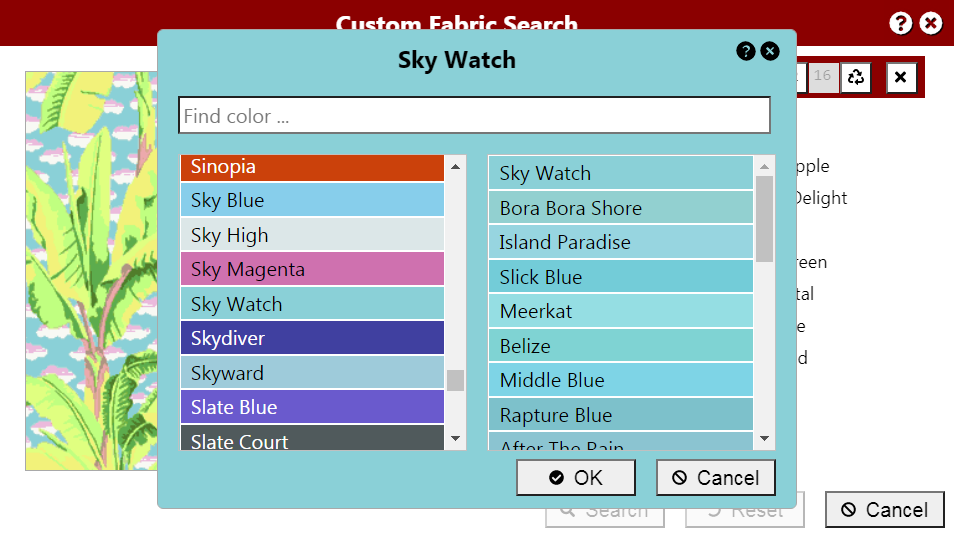Viewport: 954px width, 539px height.
Task: Choose Bora Bora Shore similar color
Action: pyautogui.click(x=621, y=207)
